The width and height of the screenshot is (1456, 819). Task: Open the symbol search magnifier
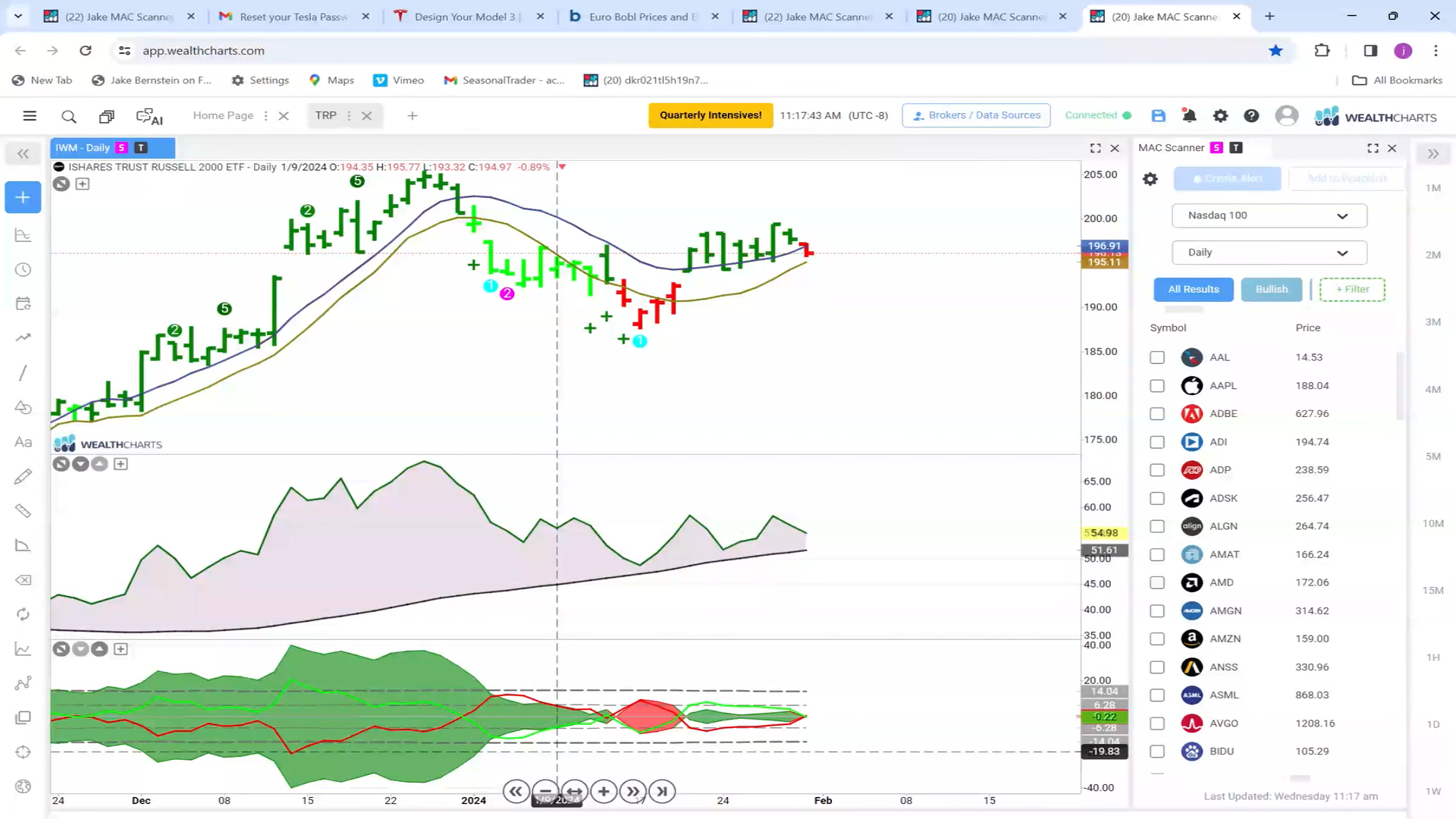[x=69, y=116]
